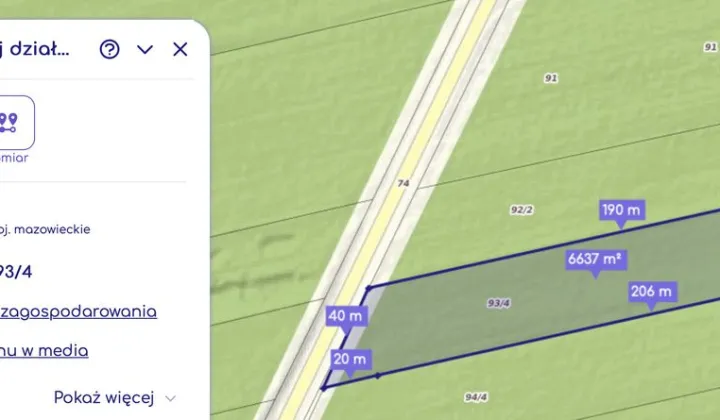The height and width of the screenshot is (420, 720).
Task: Select the 206 m edge label
Action: pos(652,291)
